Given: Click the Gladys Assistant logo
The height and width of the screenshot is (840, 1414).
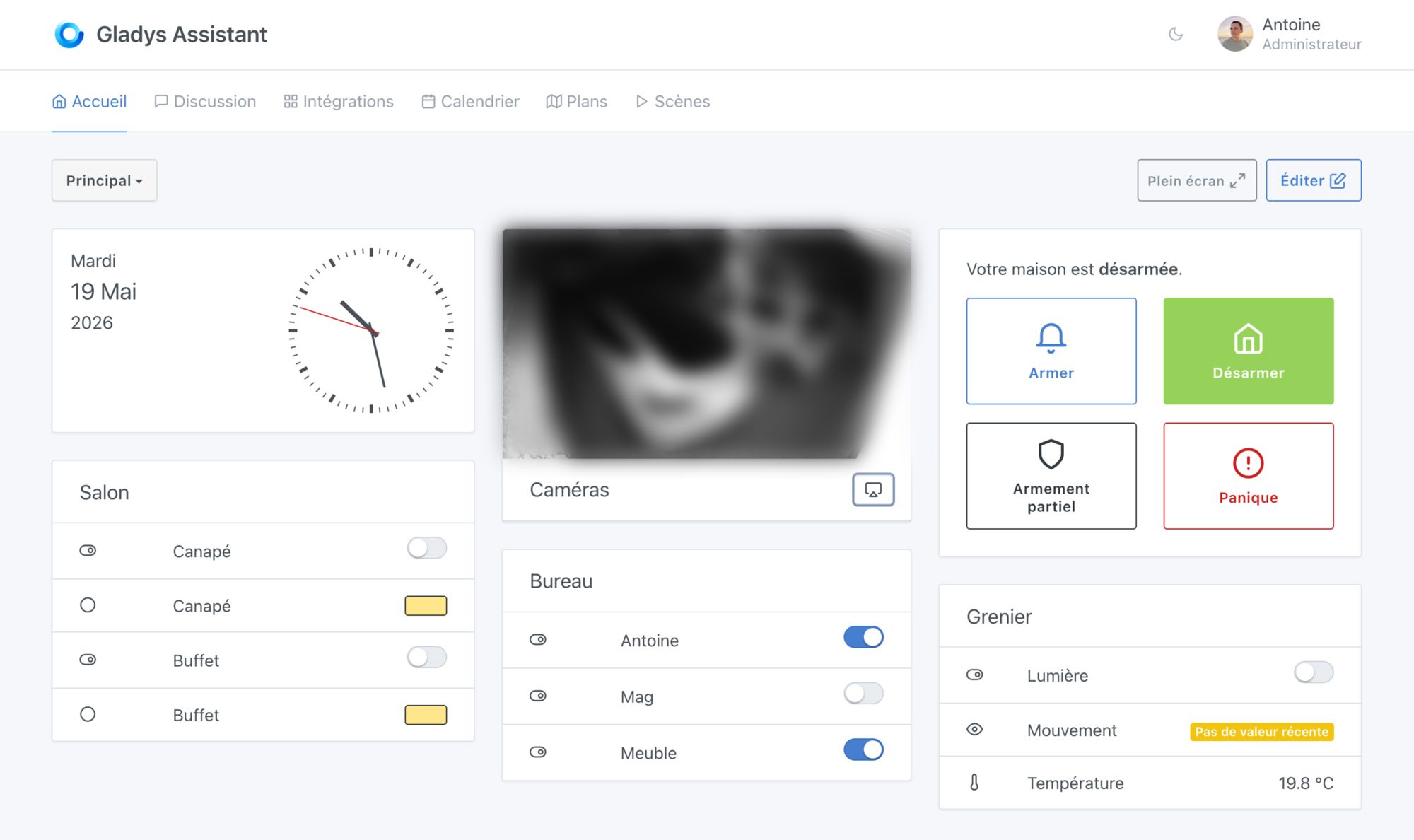Looking at the screenshot, I should click(69, 34).
